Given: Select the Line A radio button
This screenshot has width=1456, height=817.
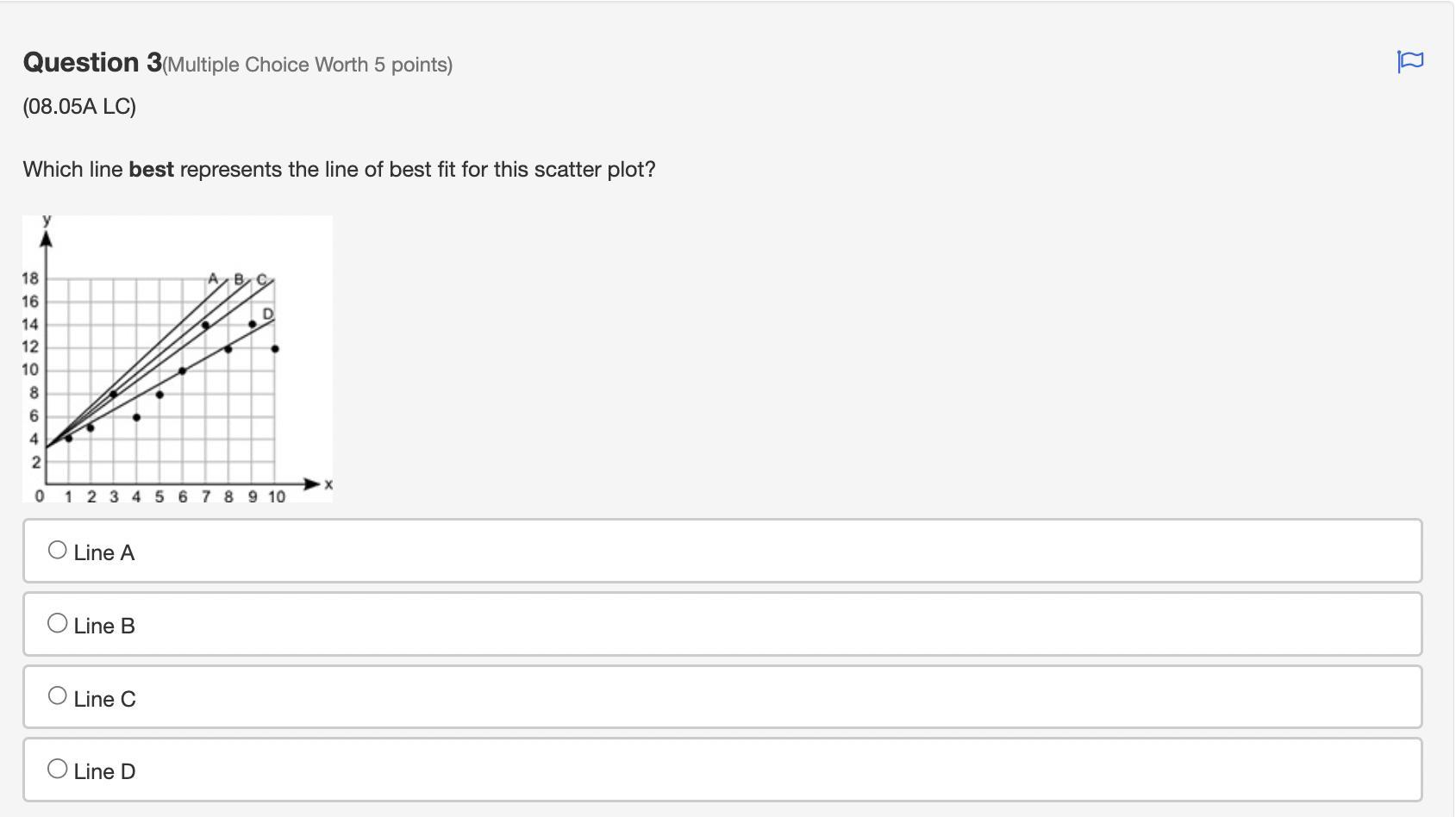Looking at the screenshot, I should [58, 550].
